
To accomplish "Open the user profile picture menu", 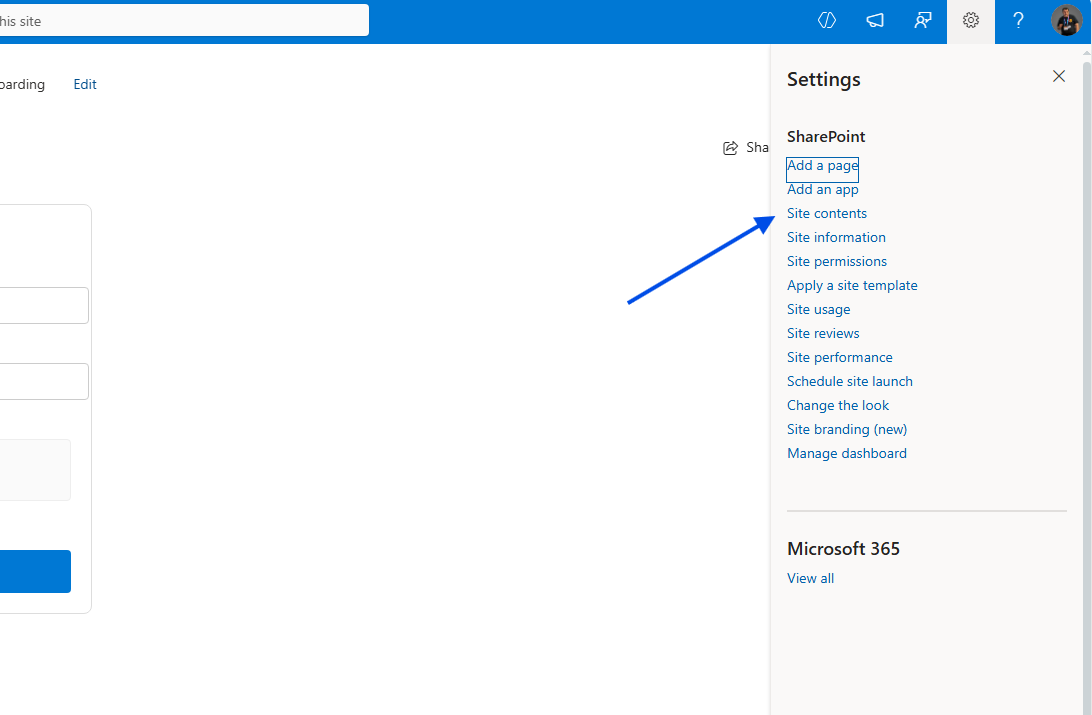I will (x=1066, y=21).
